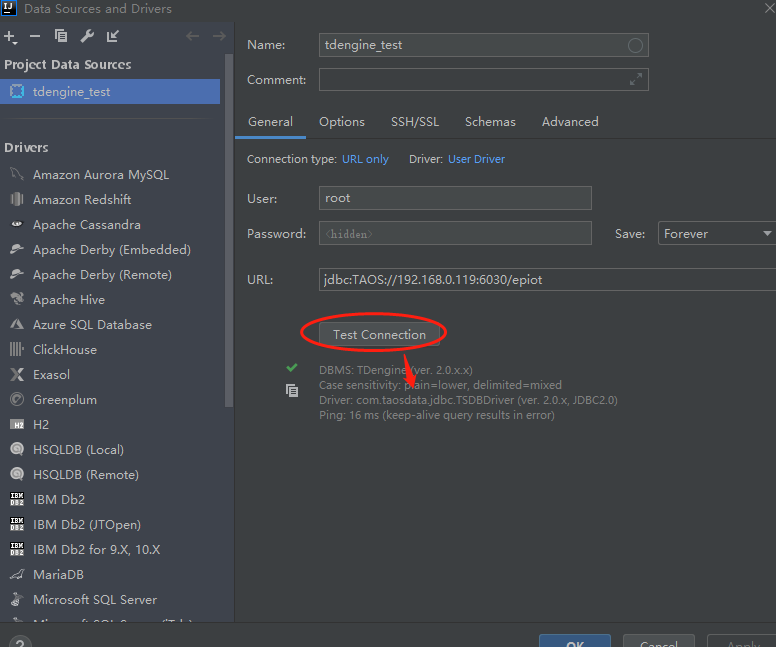Open the Save Forever dropdown

click(717, 233)
